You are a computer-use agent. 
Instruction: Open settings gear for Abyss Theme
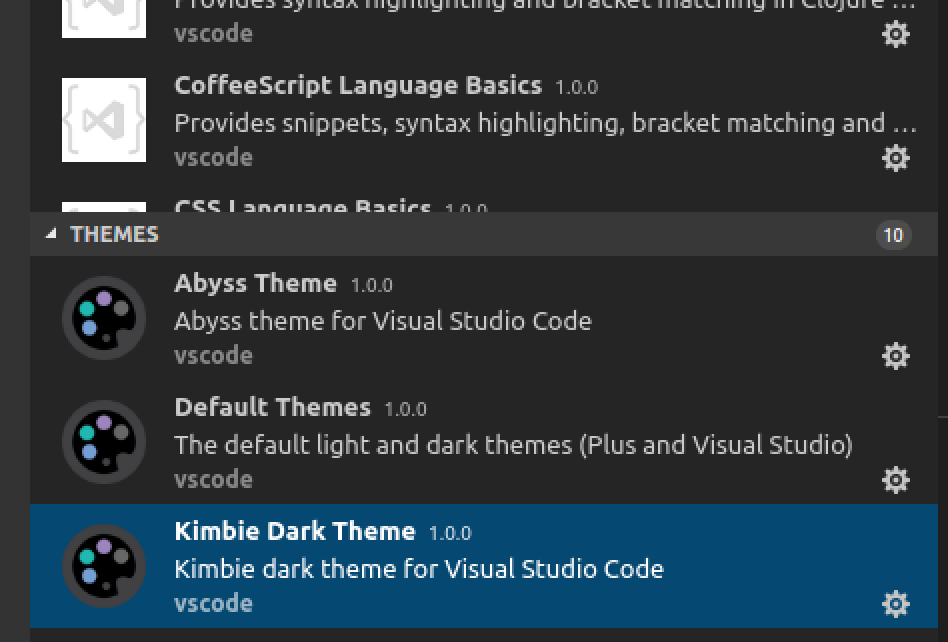tap(896, 356)
